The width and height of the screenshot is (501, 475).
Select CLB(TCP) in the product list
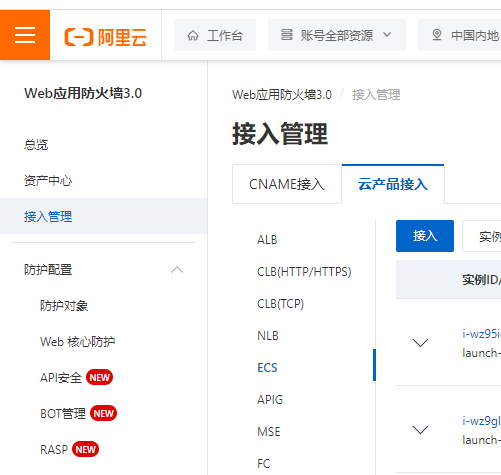280,304
